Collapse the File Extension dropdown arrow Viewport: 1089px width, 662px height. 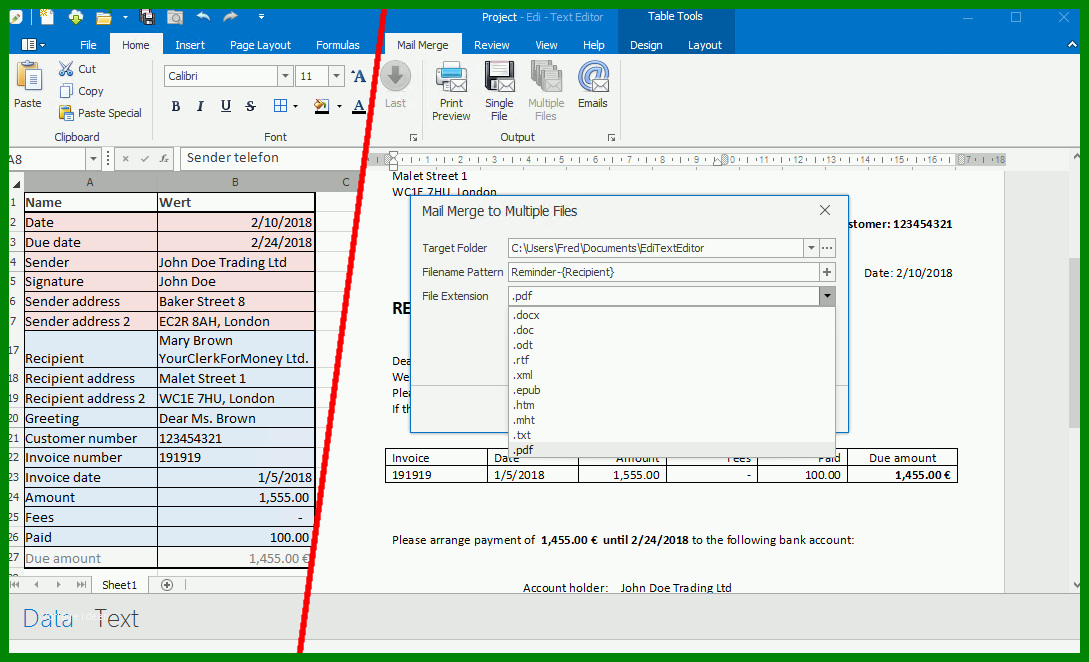tap(827, 296)
